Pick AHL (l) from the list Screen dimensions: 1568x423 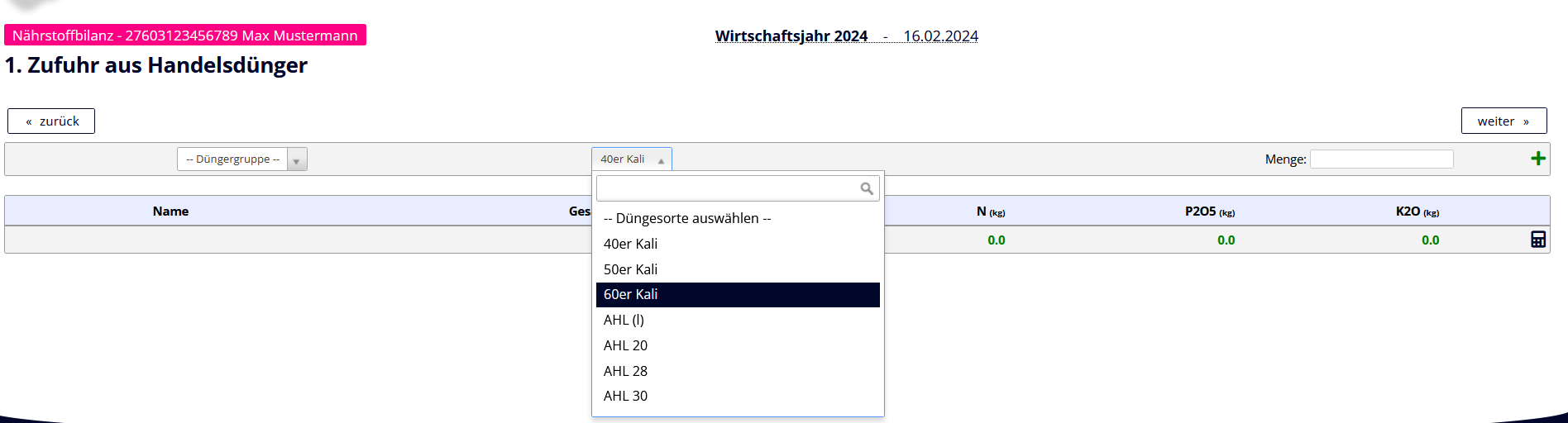pos(738,320)
